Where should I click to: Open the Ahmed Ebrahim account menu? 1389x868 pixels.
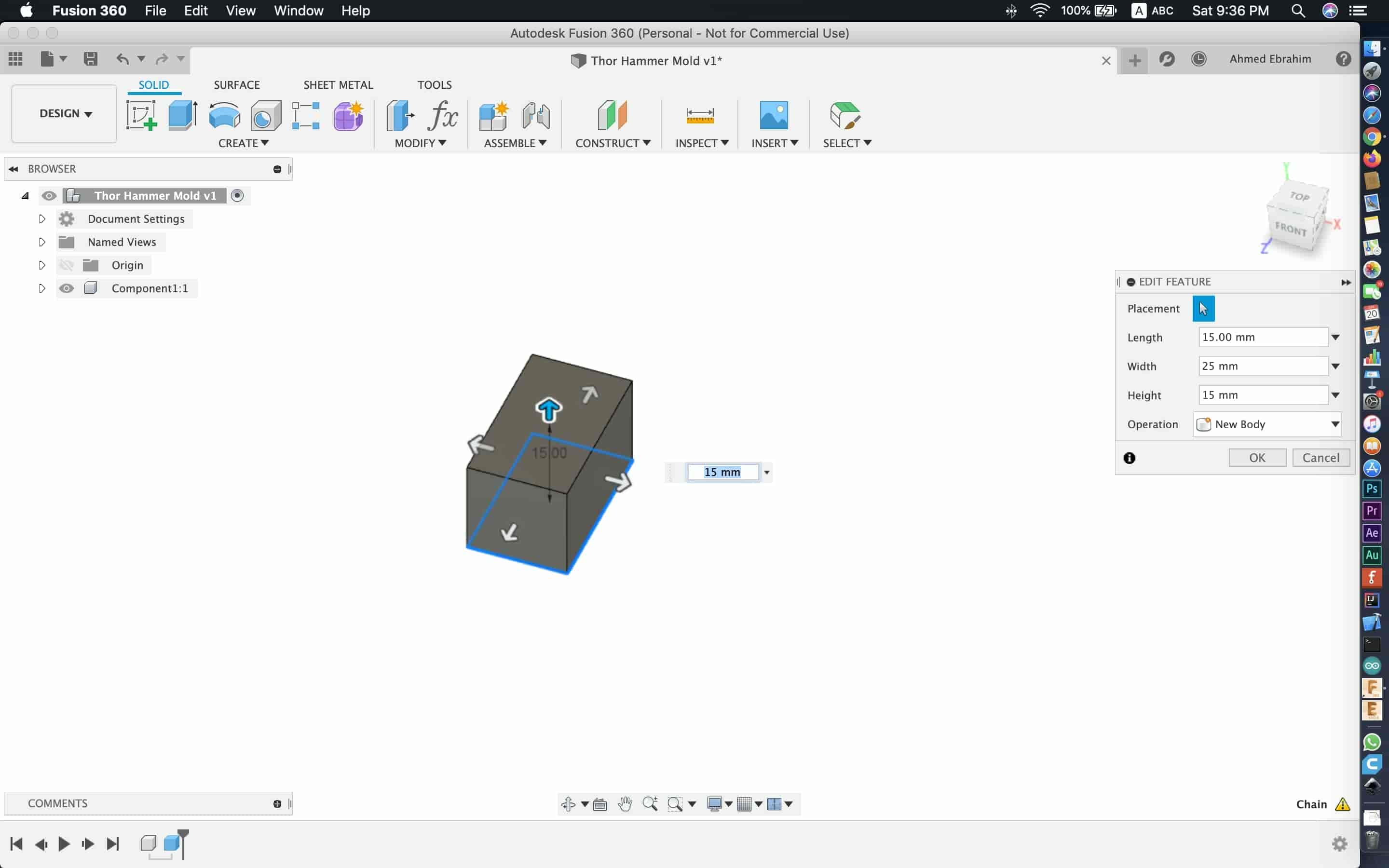1270,58
